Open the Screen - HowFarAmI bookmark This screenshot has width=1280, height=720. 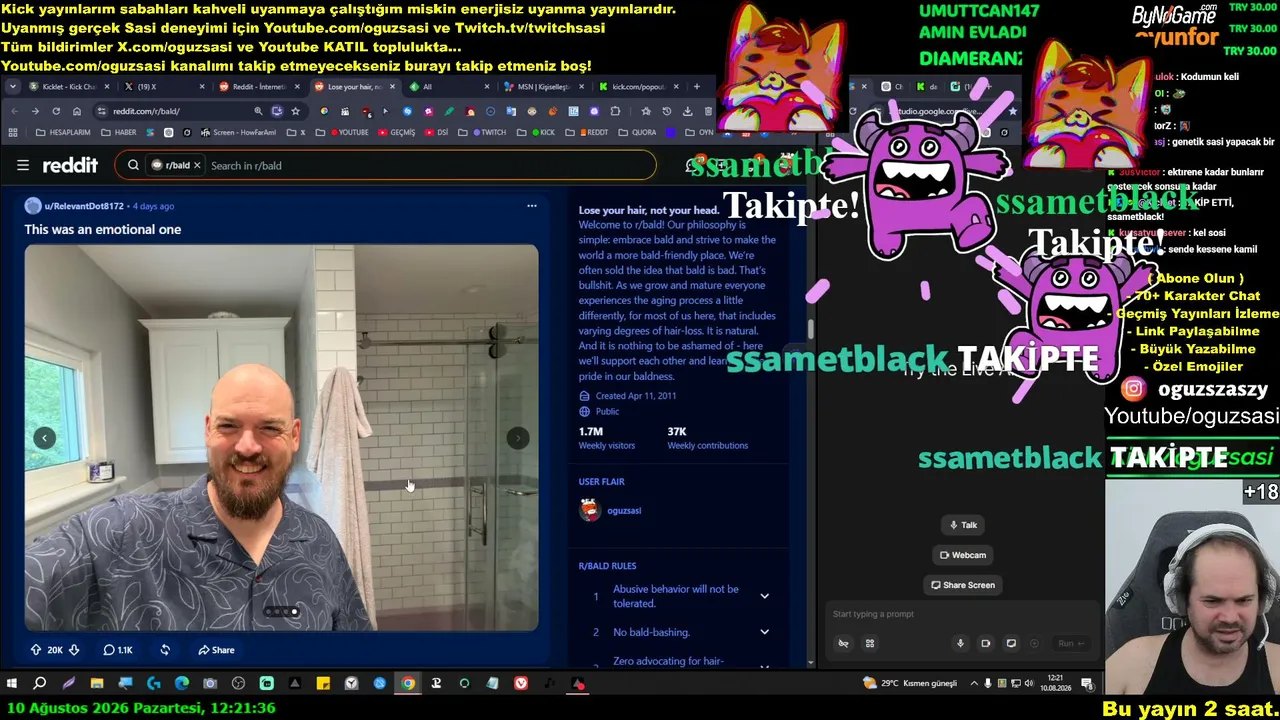(x=238, y=132)
